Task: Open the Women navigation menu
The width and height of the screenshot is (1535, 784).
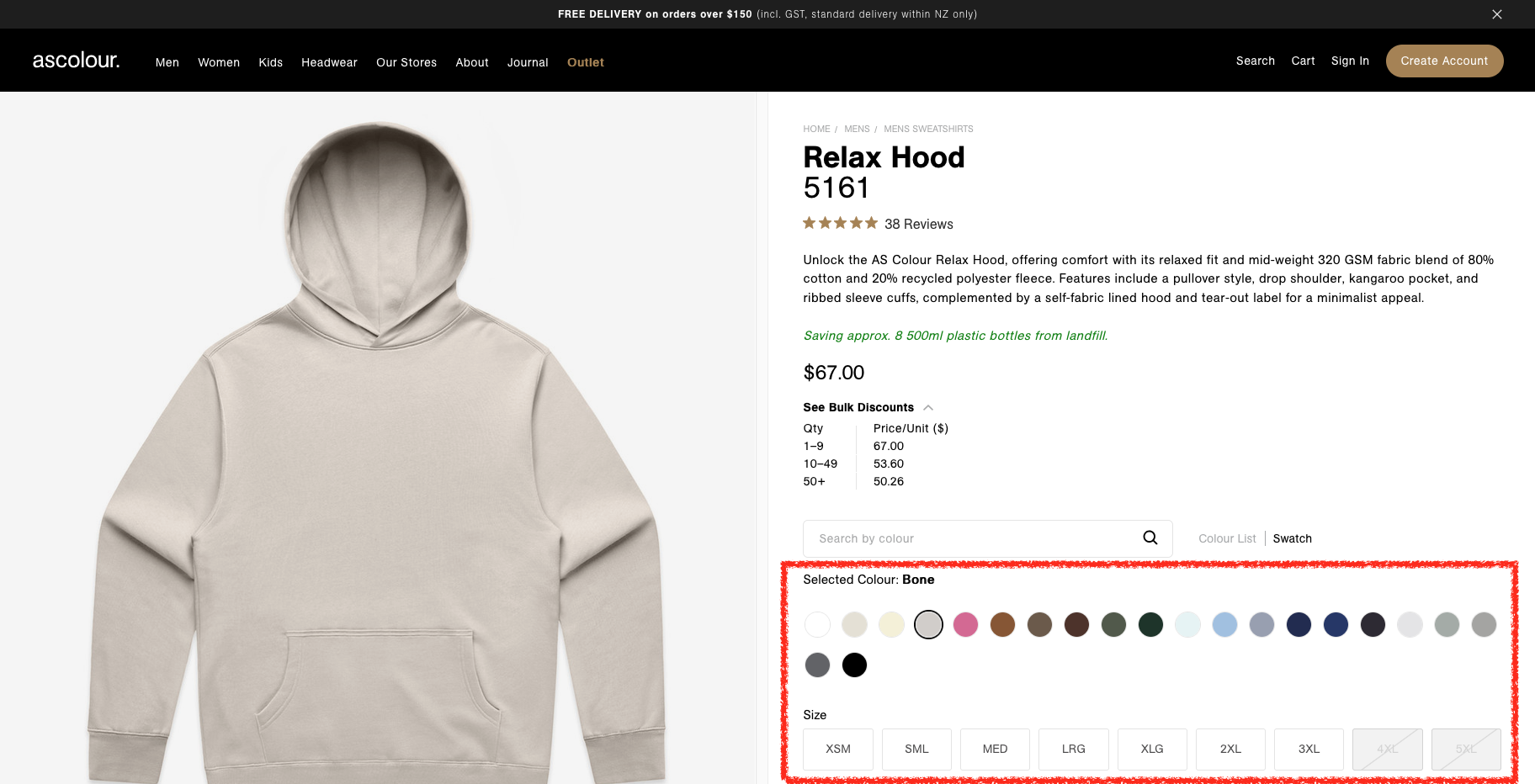Action: point(219,62)
